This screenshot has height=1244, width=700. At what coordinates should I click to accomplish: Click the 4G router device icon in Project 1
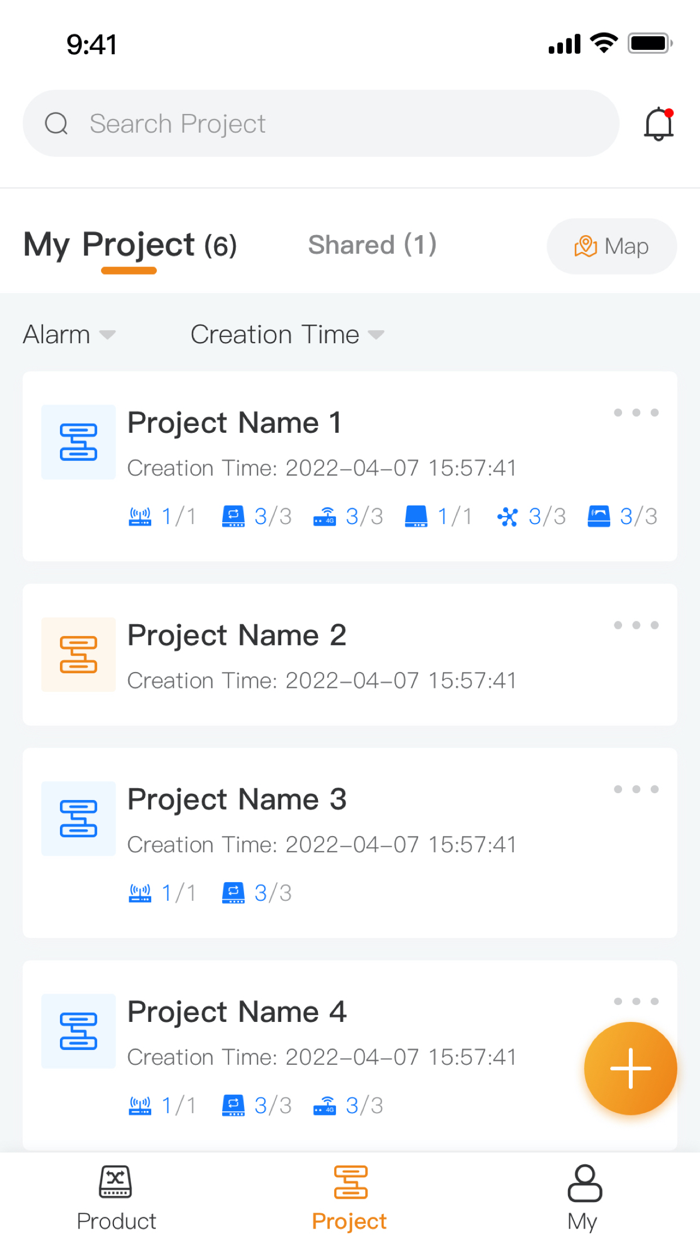[x=324, y=517]
